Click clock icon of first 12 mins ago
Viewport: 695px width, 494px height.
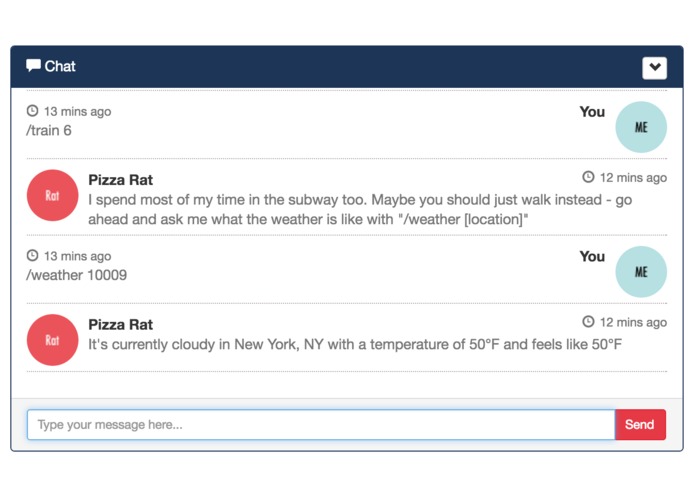point(588,177)
